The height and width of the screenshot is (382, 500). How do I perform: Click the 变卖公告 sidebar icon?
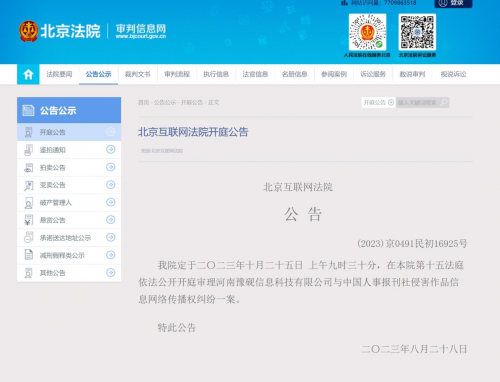click(x=29, y=185)
